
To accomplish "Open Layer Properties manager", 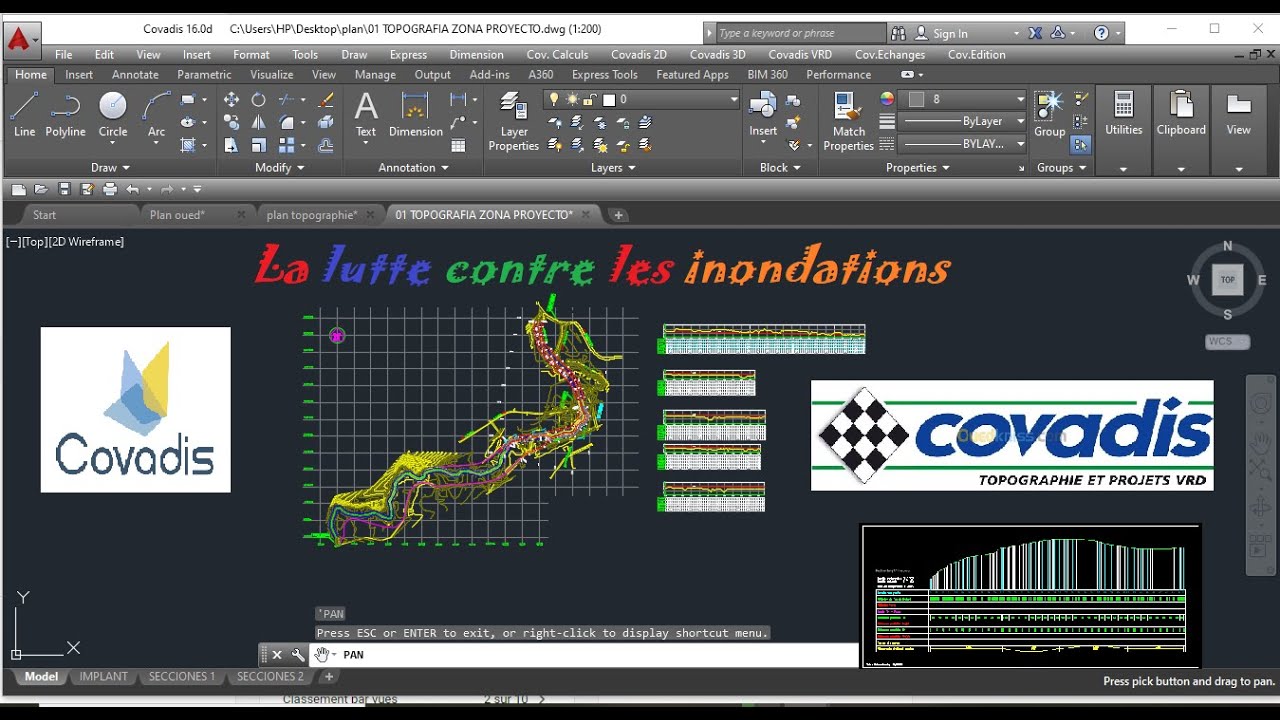I will [x=514, y=120].
